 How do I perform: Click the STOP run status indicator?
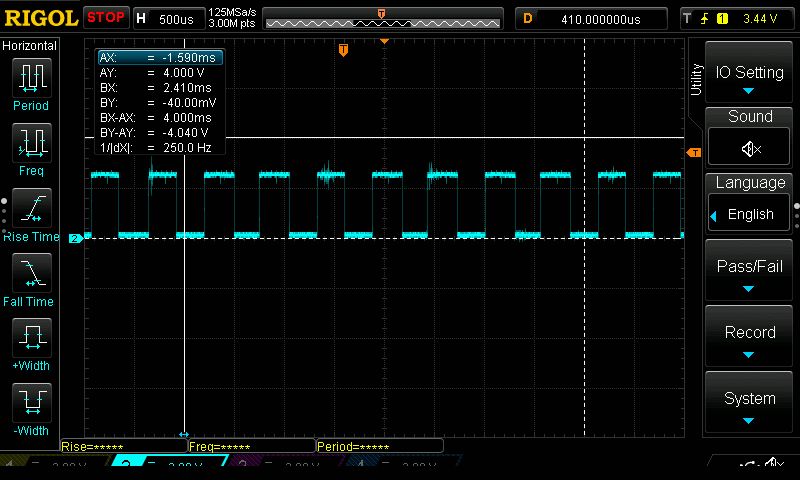[x=106, y=18]
